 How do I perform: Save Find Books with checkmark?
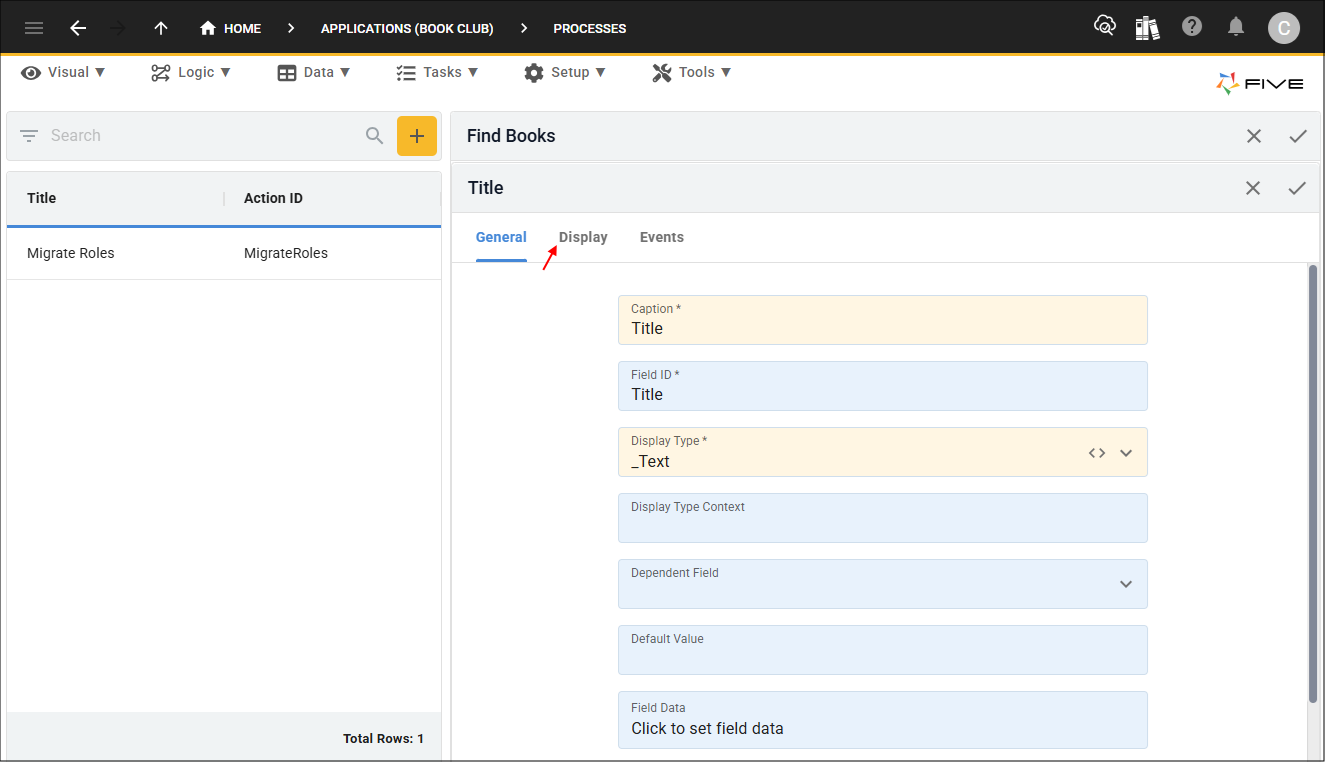(x=1298, y=136)
